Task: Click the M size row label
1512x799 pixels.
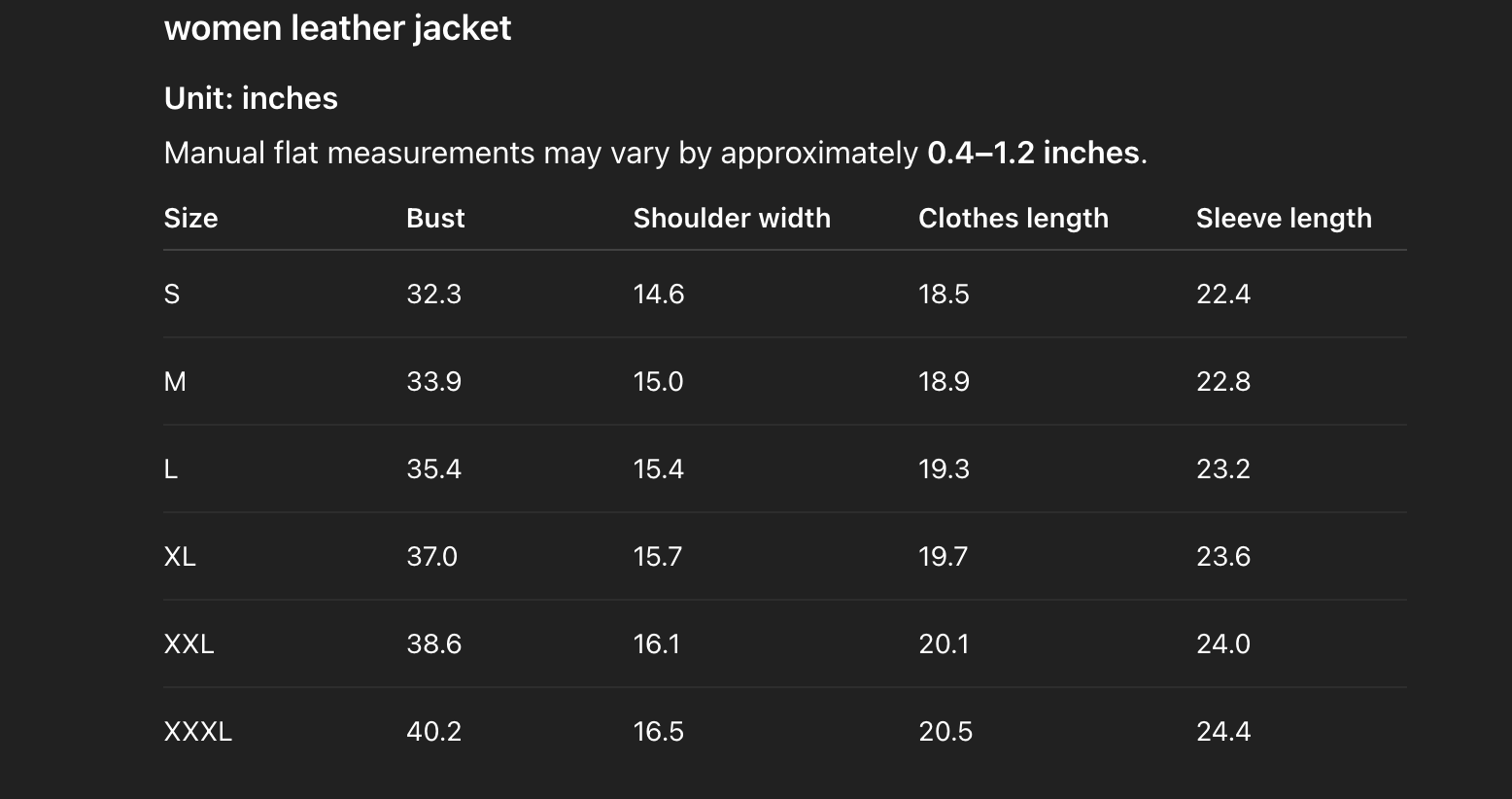Action: coord(175,381)
